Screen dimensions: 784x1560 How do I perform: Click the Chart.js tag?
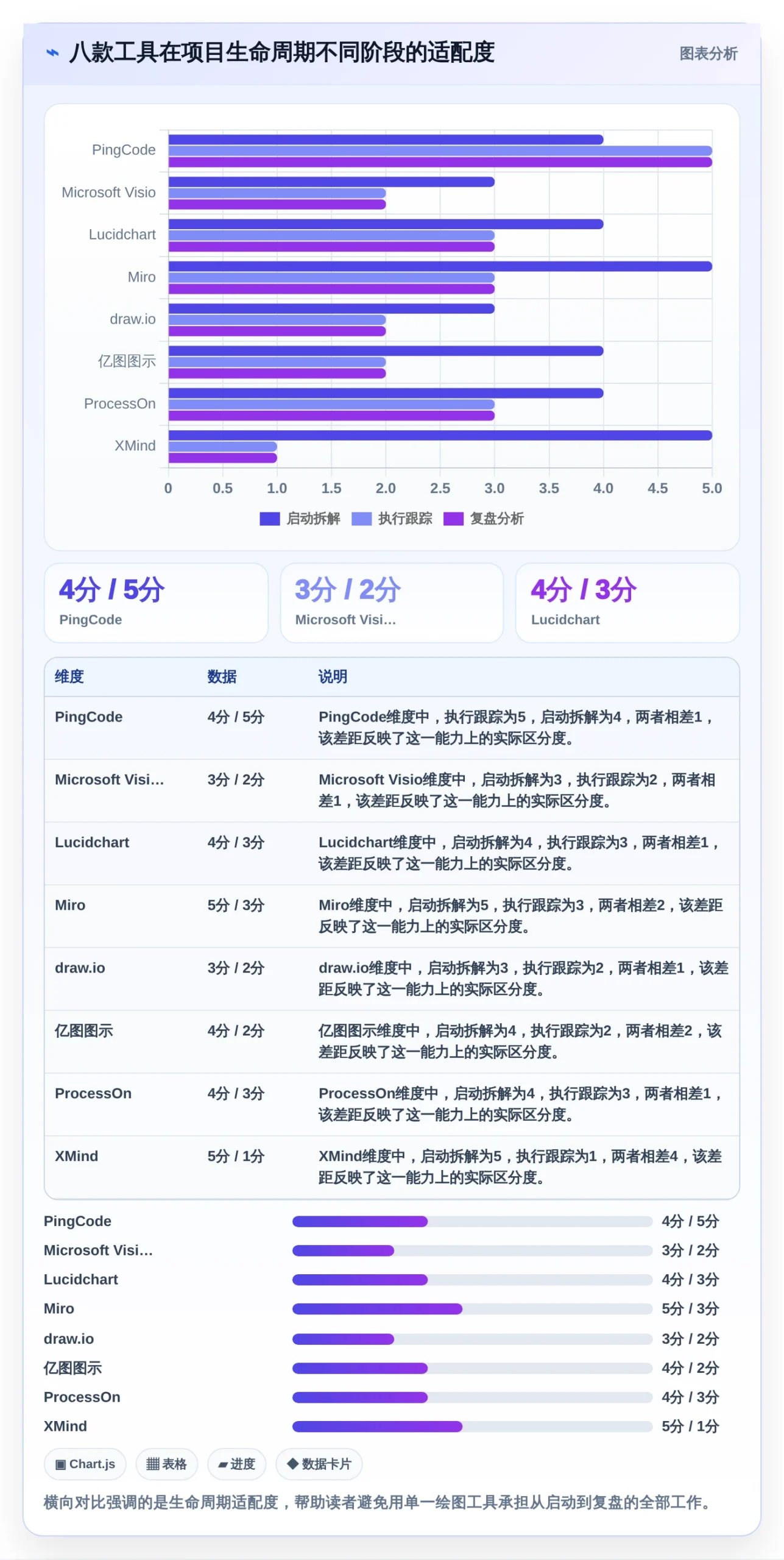[85, 1464]
